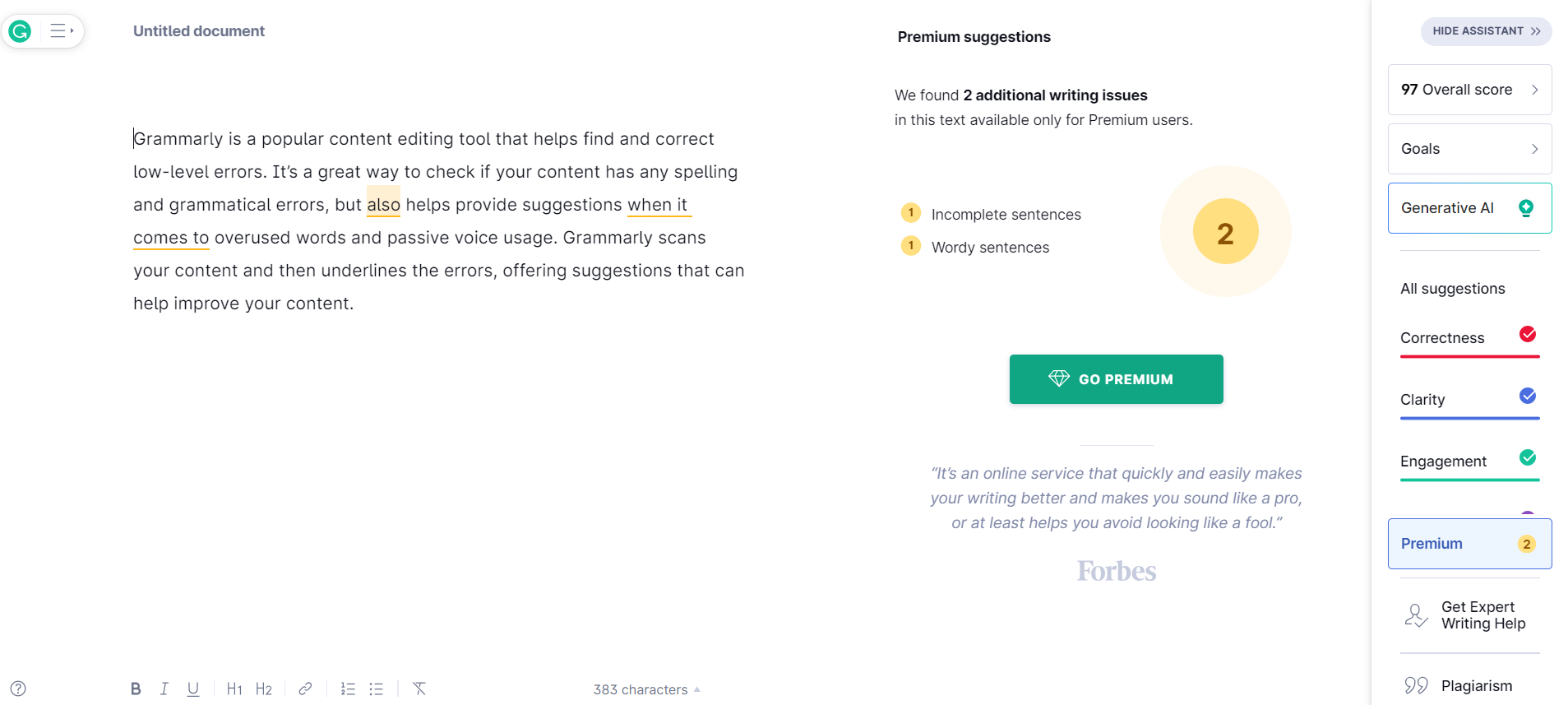Click the Grammarly logo icon

(x=20, y=31)
